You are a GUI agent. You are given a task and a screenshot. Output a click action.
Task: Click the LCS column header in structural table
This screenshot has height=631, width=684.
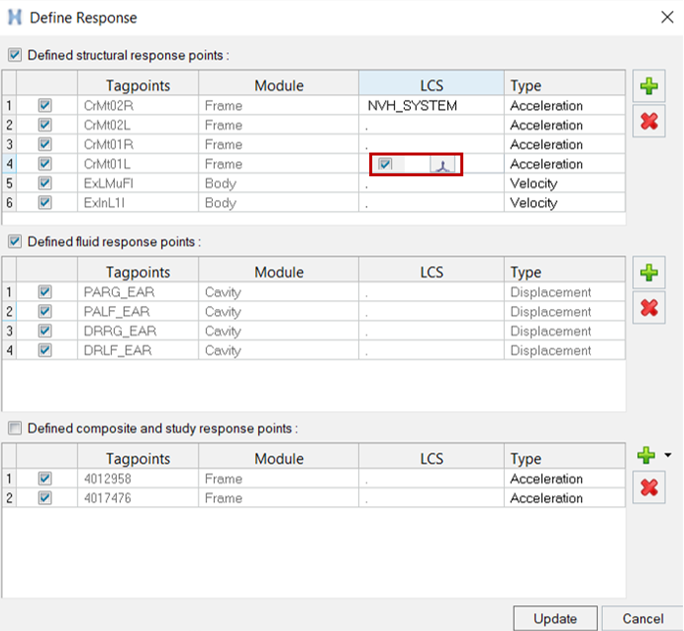(x=431, y=85)
